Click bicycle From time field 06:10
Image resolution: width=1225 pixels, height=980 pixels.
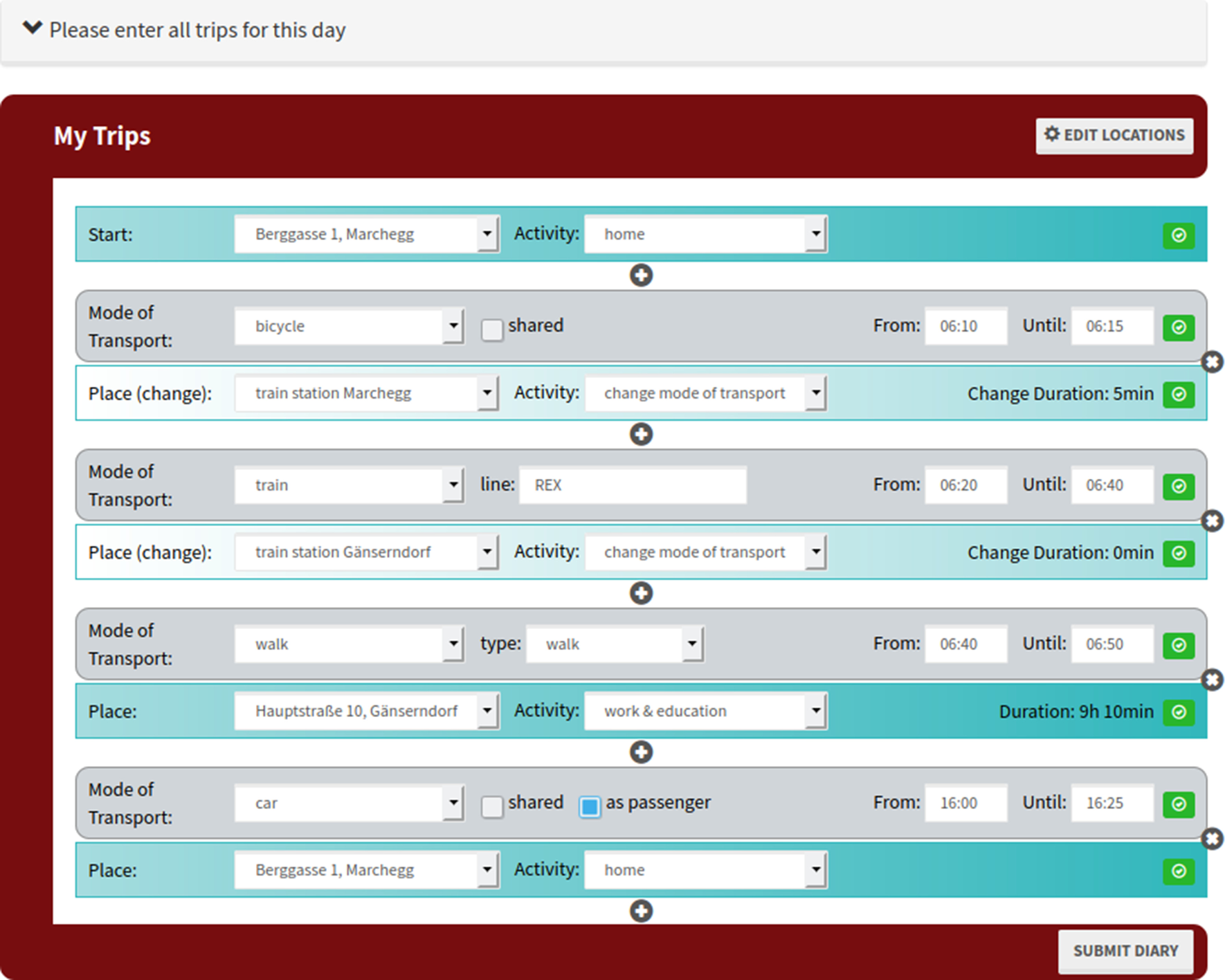click(966, 326)
